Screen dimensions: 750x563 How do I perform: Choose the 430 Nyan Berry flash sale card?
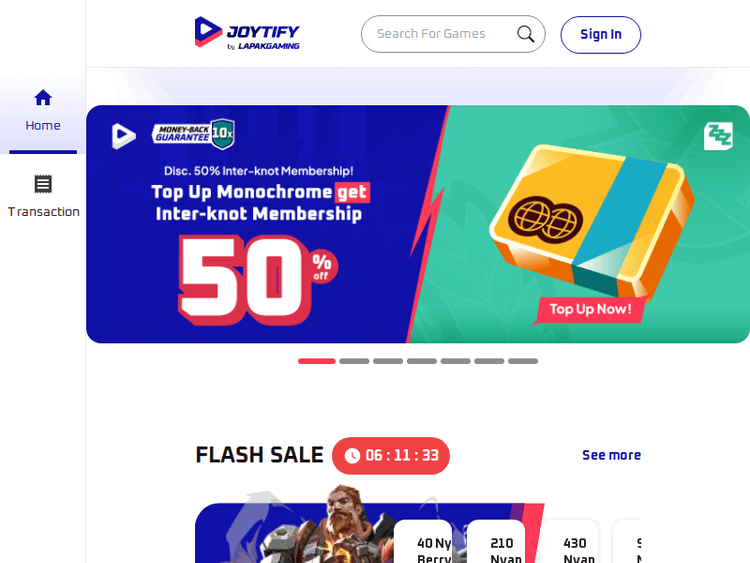pyautogui.click(x=569, y=541)
